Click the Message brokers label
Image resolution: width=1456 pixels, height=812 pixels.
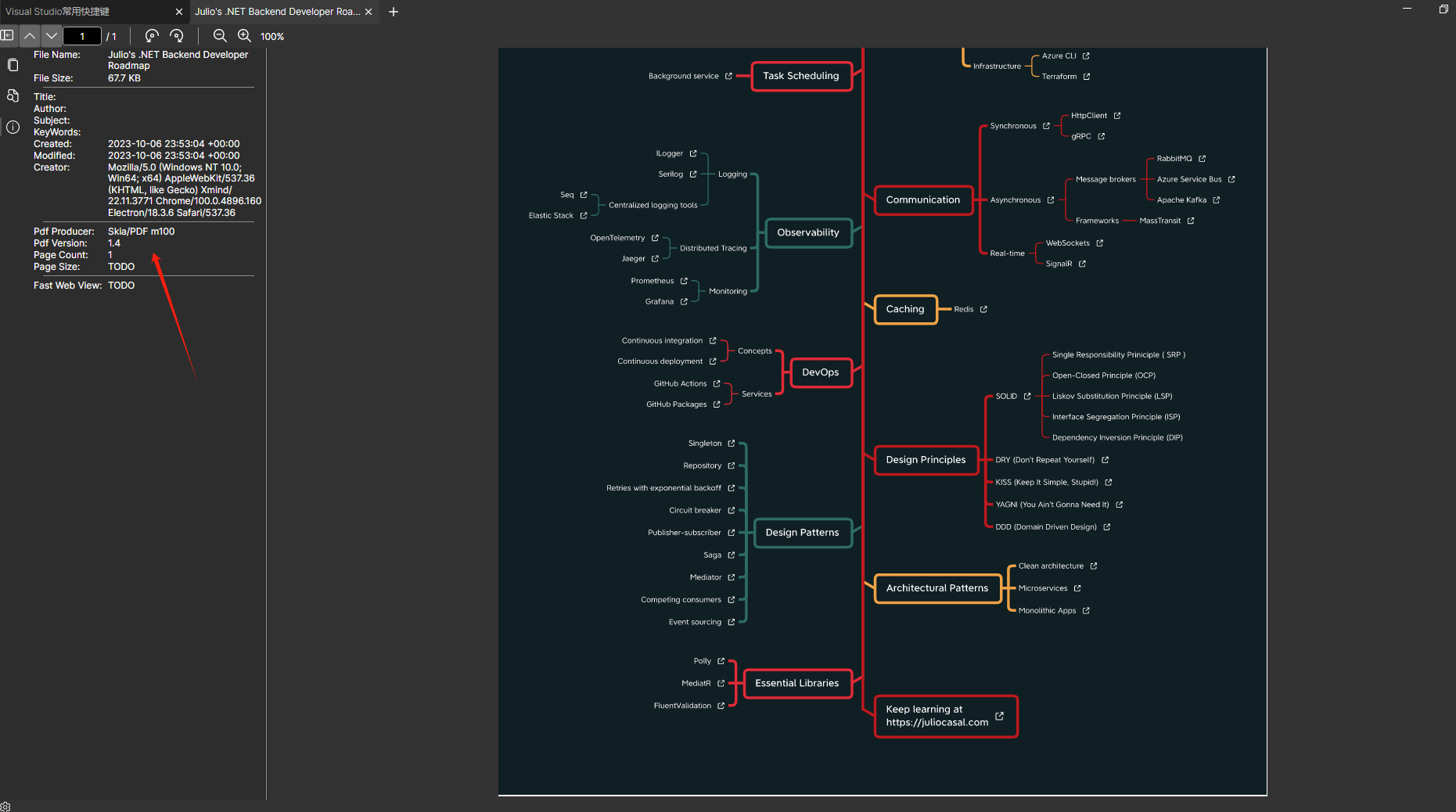(1105, 180)
